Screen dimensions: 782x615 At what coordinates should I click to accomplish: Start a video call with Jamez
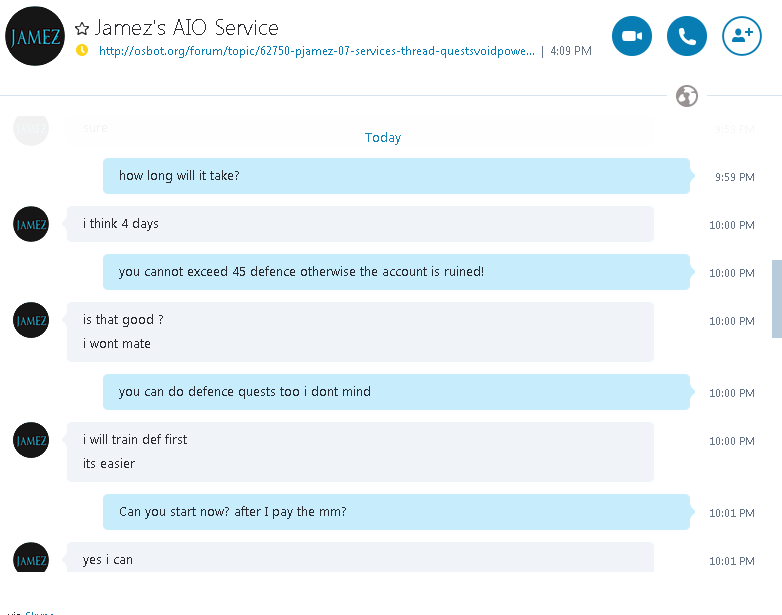(631, 36)
